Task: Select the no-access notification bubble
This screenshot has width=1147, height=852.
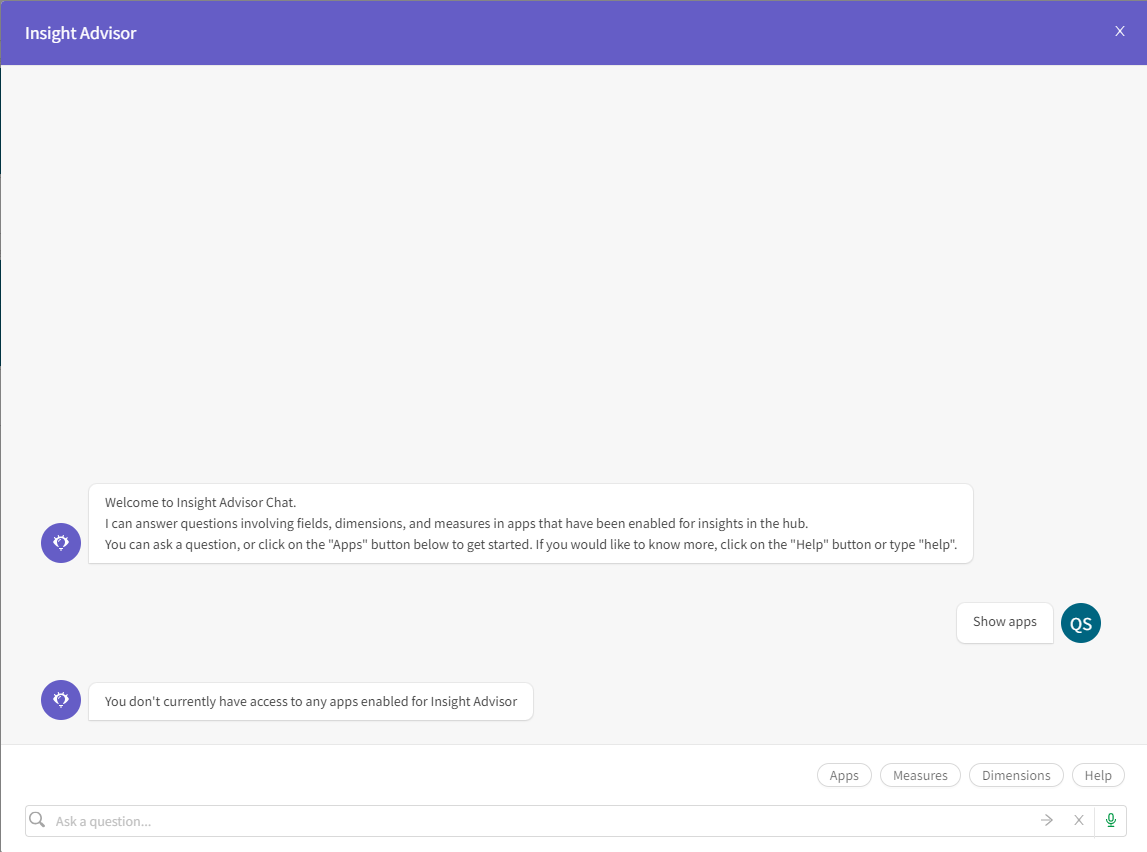Action: click(311, 701)
